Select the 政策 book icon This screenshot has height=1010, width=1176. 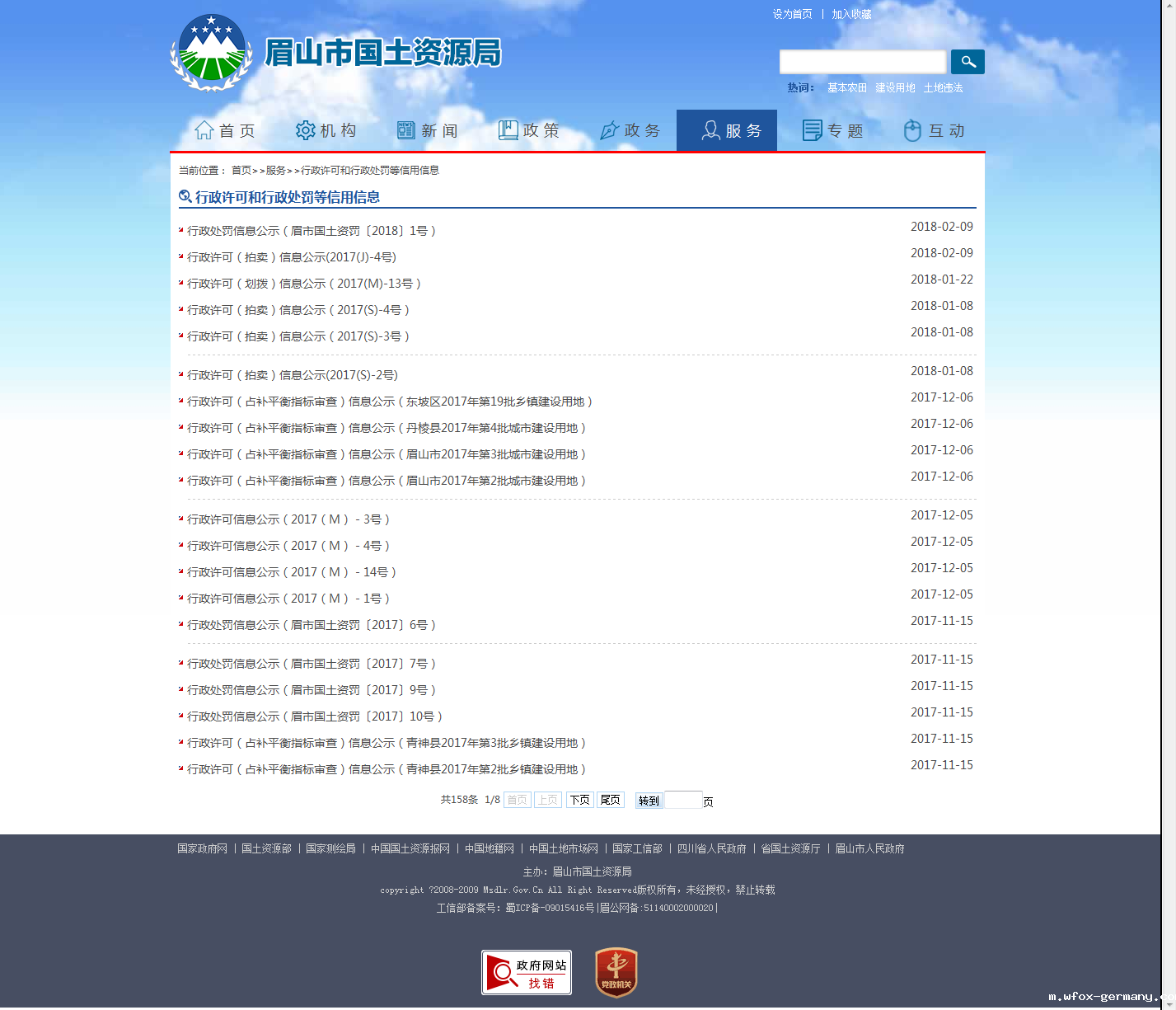tap(508, 130)
